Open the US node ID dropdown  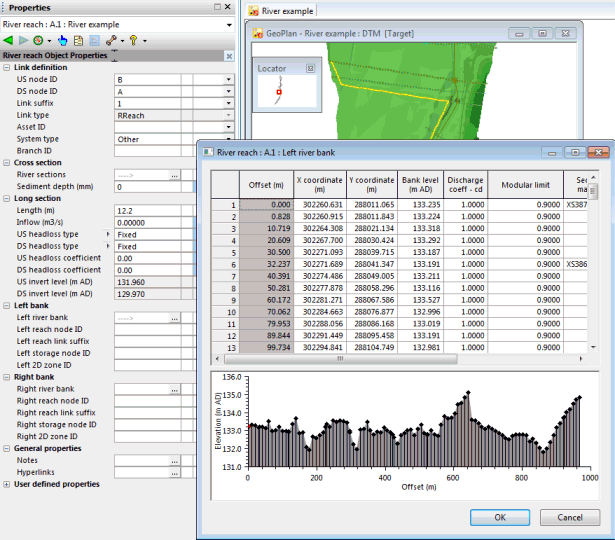229,78
